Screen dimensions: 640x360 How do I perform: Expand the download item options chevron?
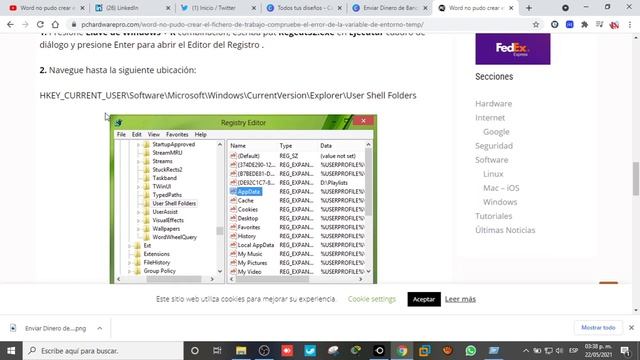tap(100, 328)
